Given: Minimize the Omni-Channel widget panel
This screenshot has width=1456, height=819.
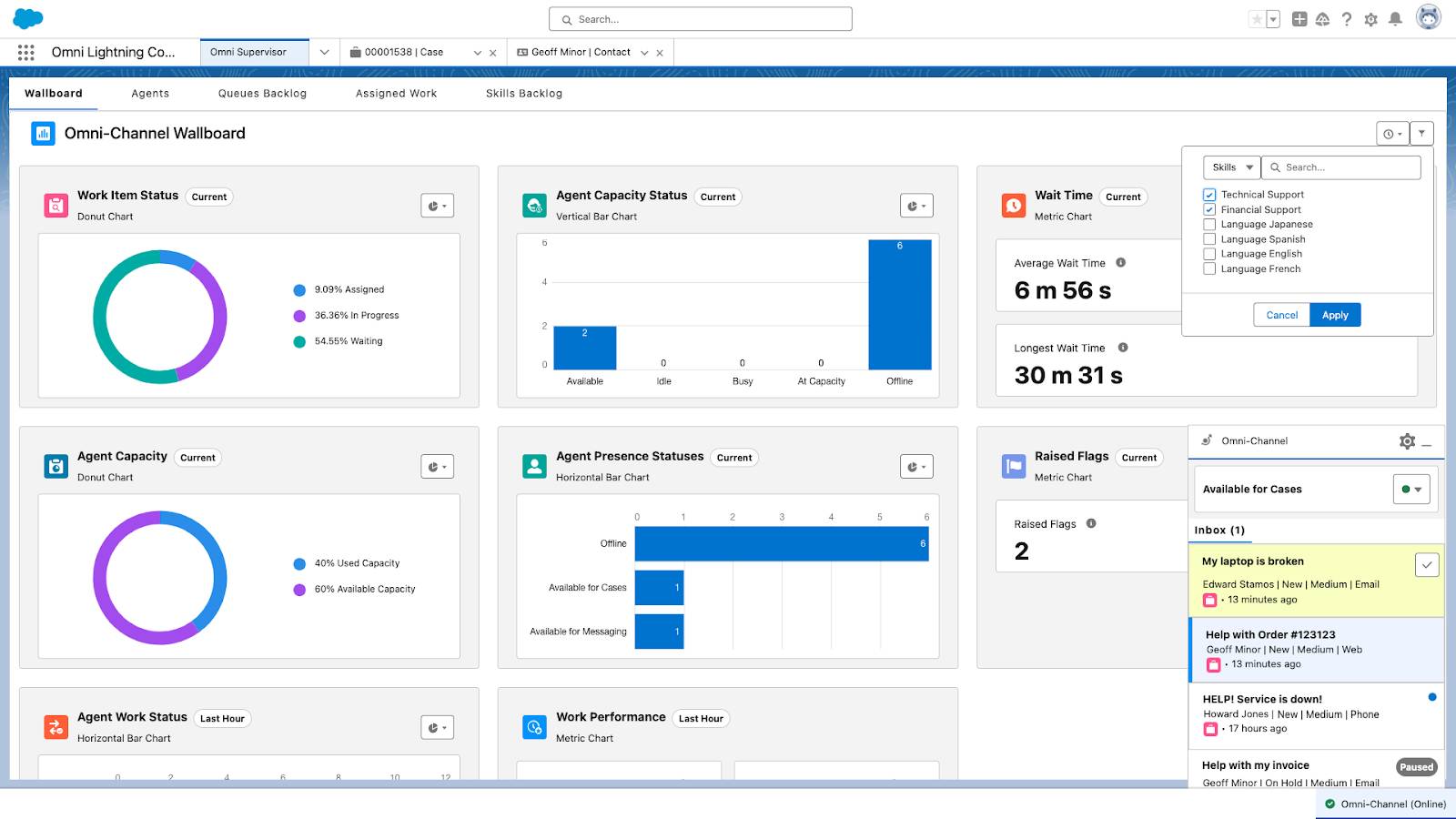Looking at the screenshot, I should (1427, 443).
